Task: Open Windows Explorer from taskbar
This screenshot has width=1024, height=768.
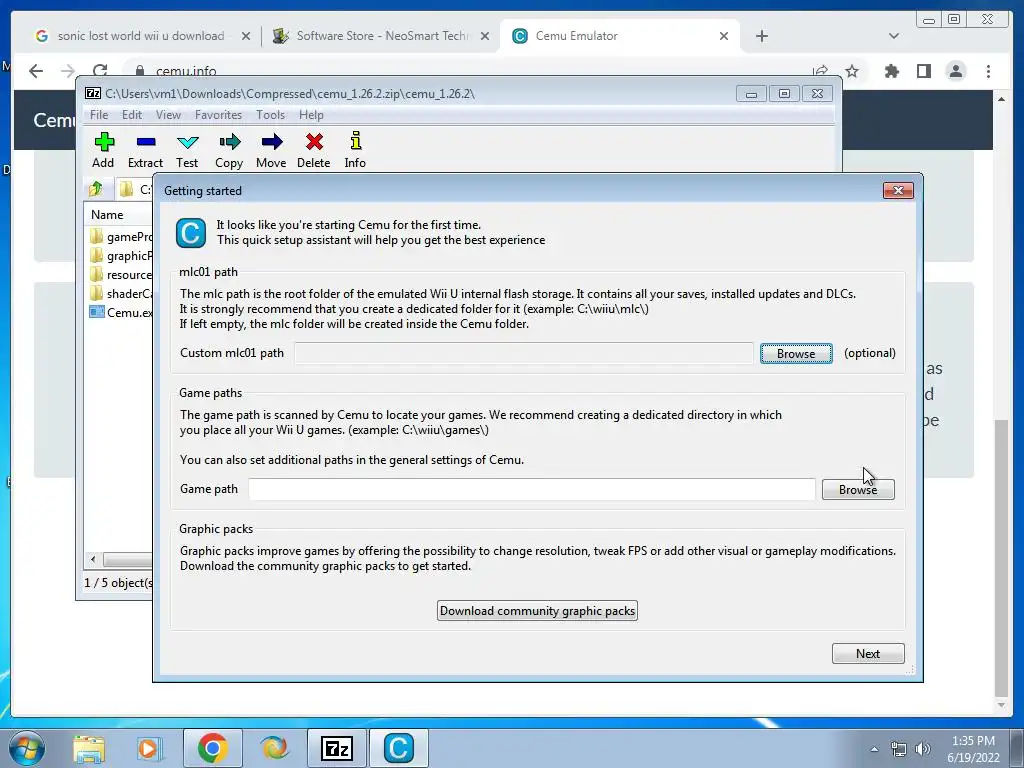Action: click(x=88, y=748)
